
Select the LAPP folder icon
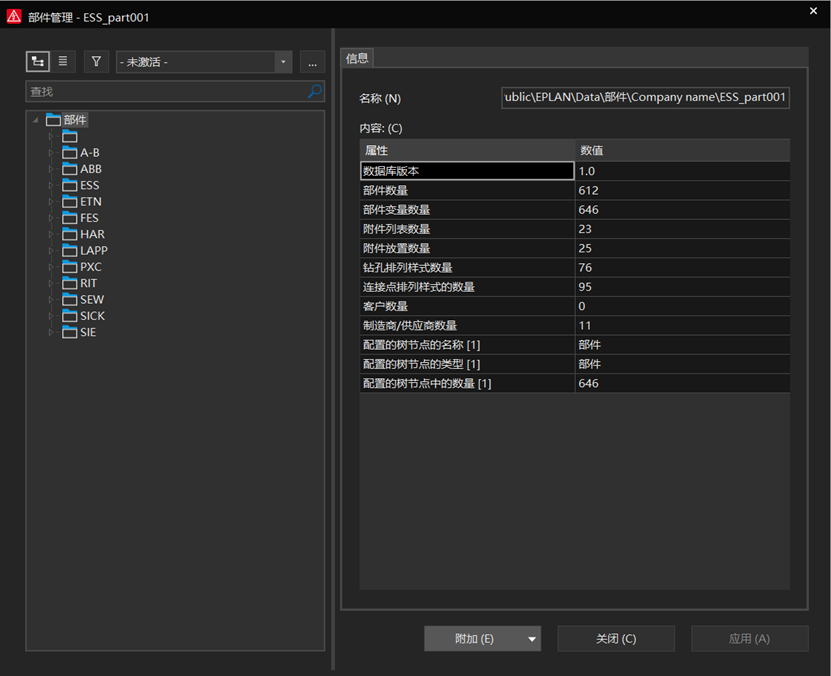tap(69, 251)
